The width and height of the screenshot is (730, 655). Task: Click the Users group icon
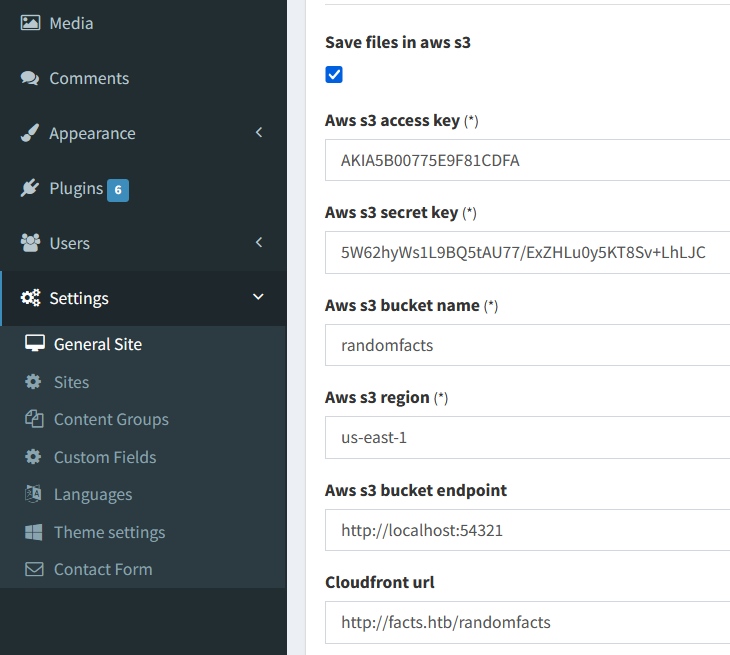pyautogui.click(x=30, y=243)
